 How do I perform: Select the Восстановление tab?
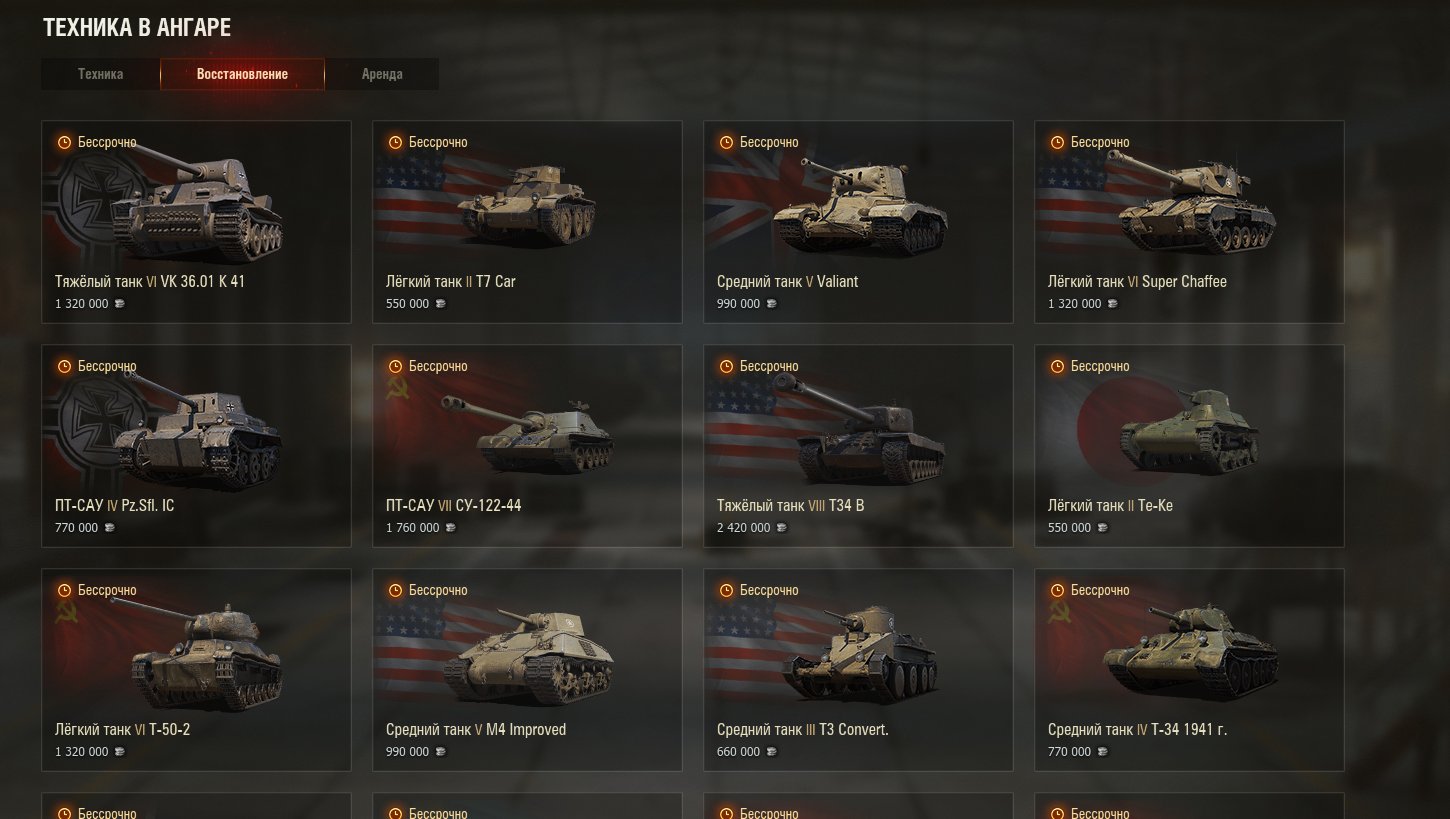tap(242, 74)
